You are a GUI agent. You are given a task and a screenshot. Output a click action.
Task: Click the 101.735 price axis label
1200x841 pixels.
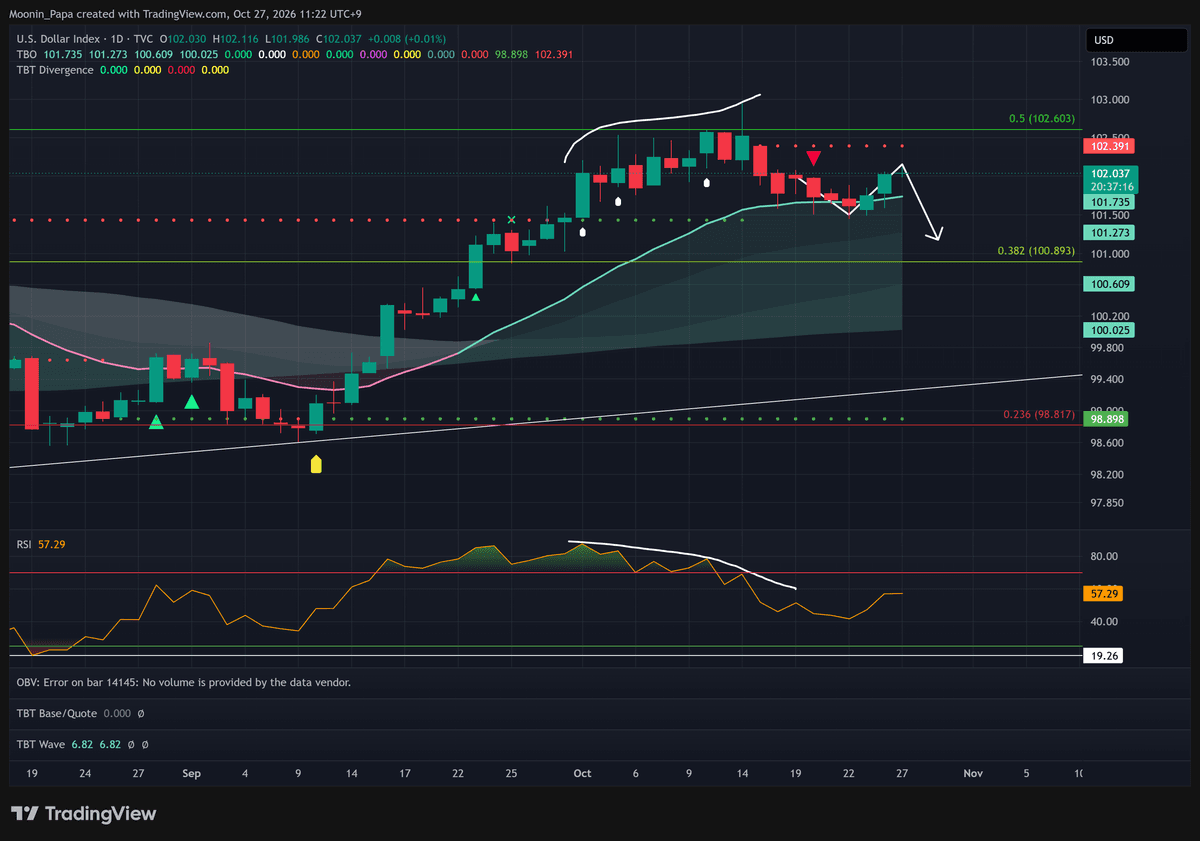coord(1111,202)
